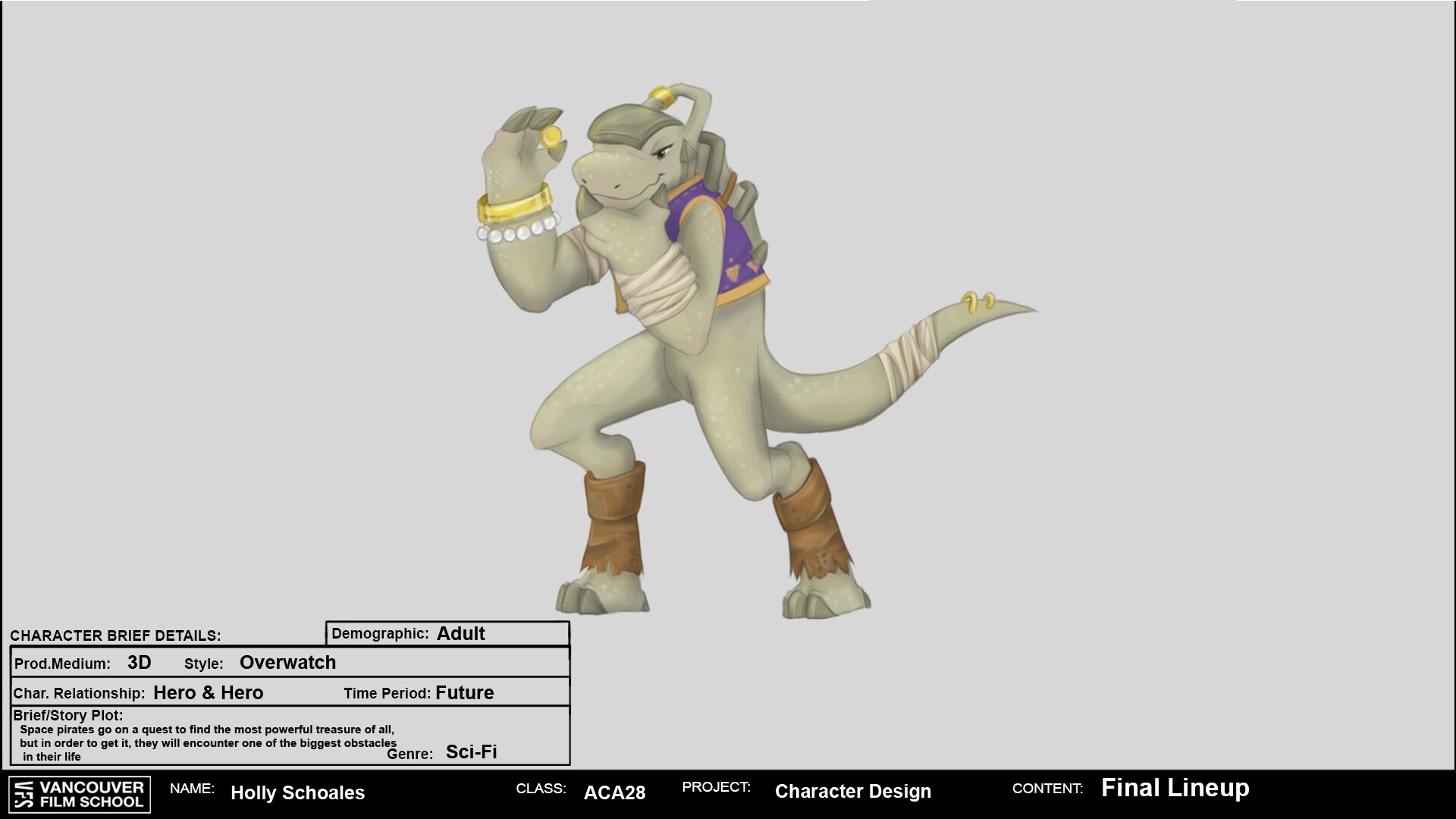Click the Vancouver Film School logo
The width and height of the screenshot is (1456, 819).
click(80, 792)
